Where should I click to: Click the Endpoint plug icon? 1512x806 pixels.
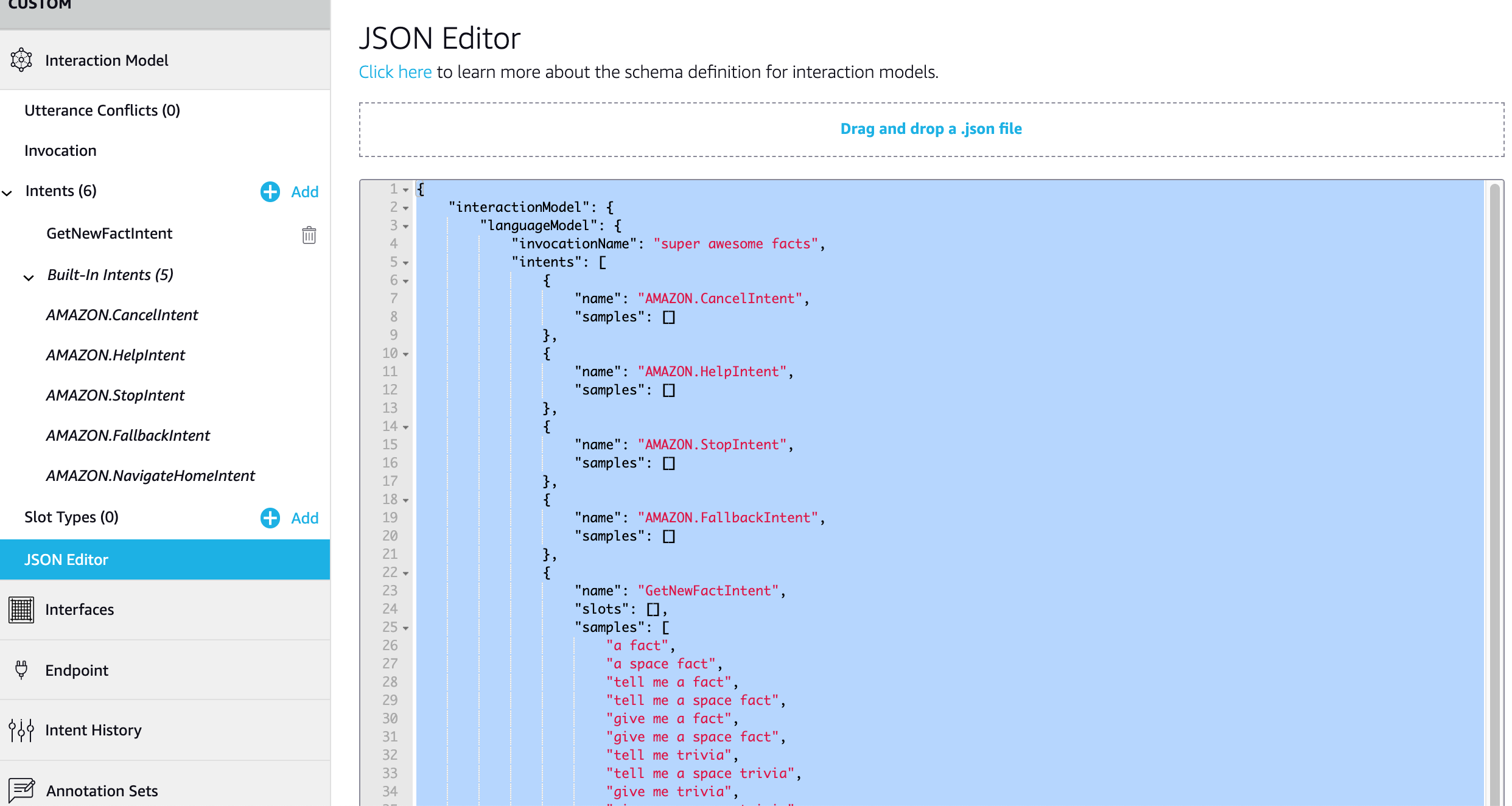click(21, 670)
